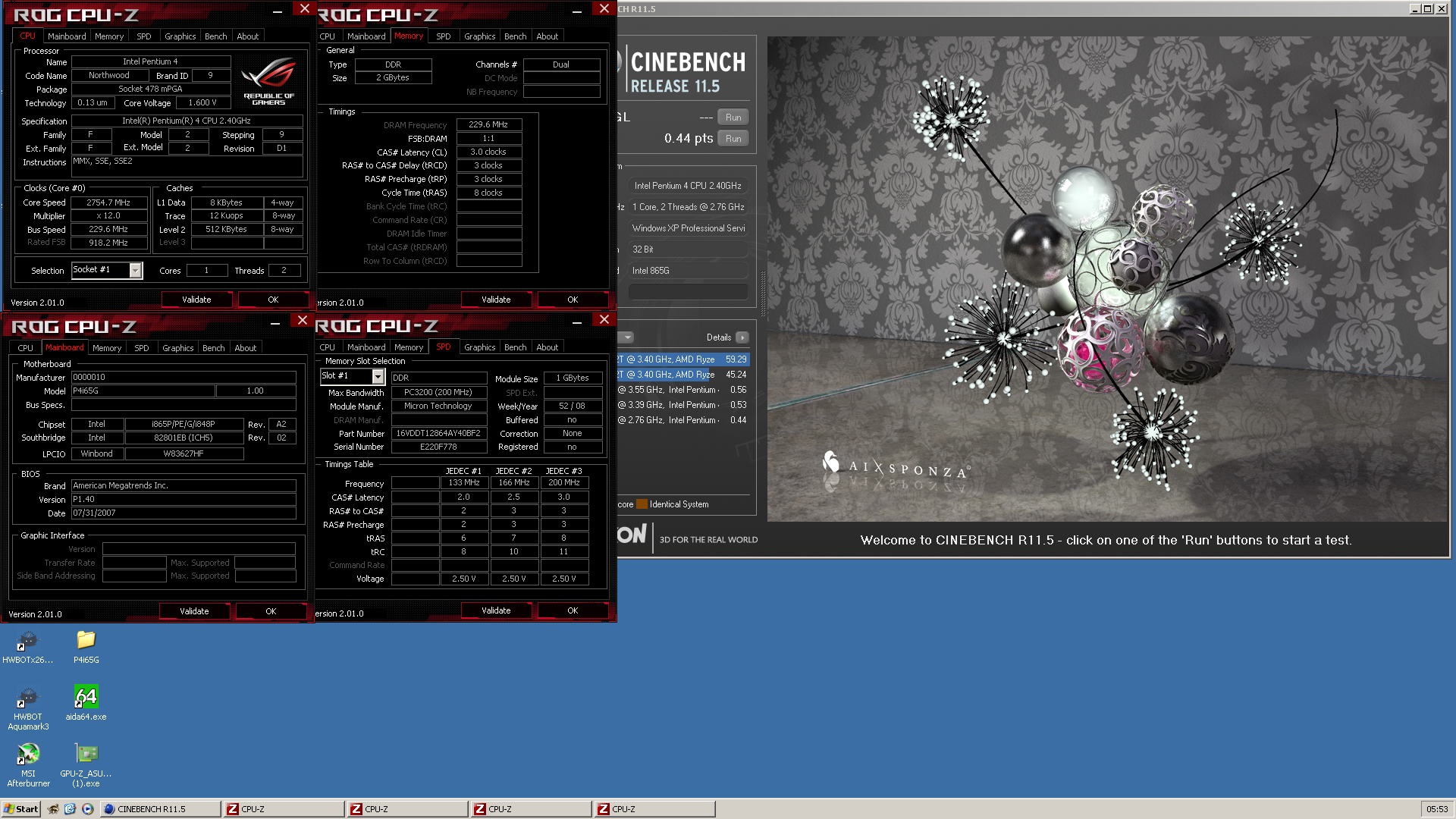Image resolution: width=1456 pixels, height=819 pixels.
Task: Open the Slot #1 memory slot dropdown
Action: 378,377
